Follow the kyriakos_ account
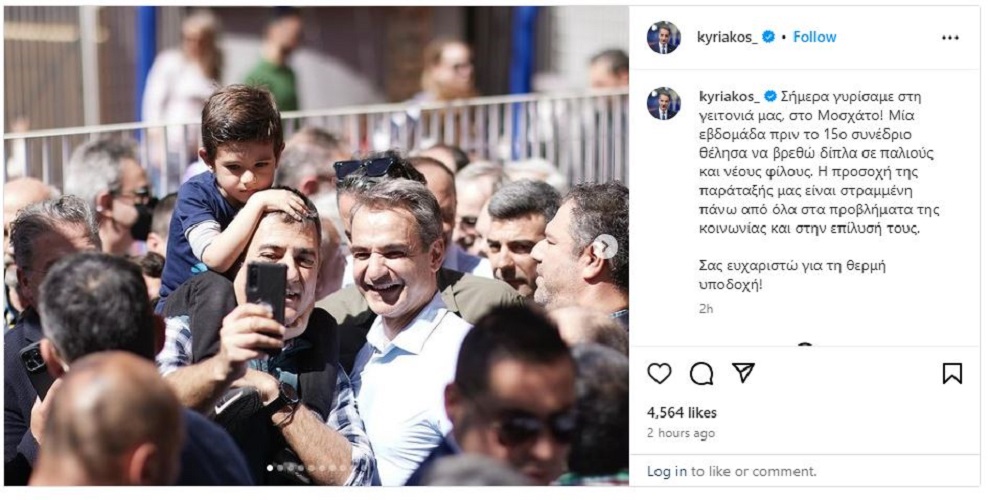990x500 pixels. pos(814,37)
